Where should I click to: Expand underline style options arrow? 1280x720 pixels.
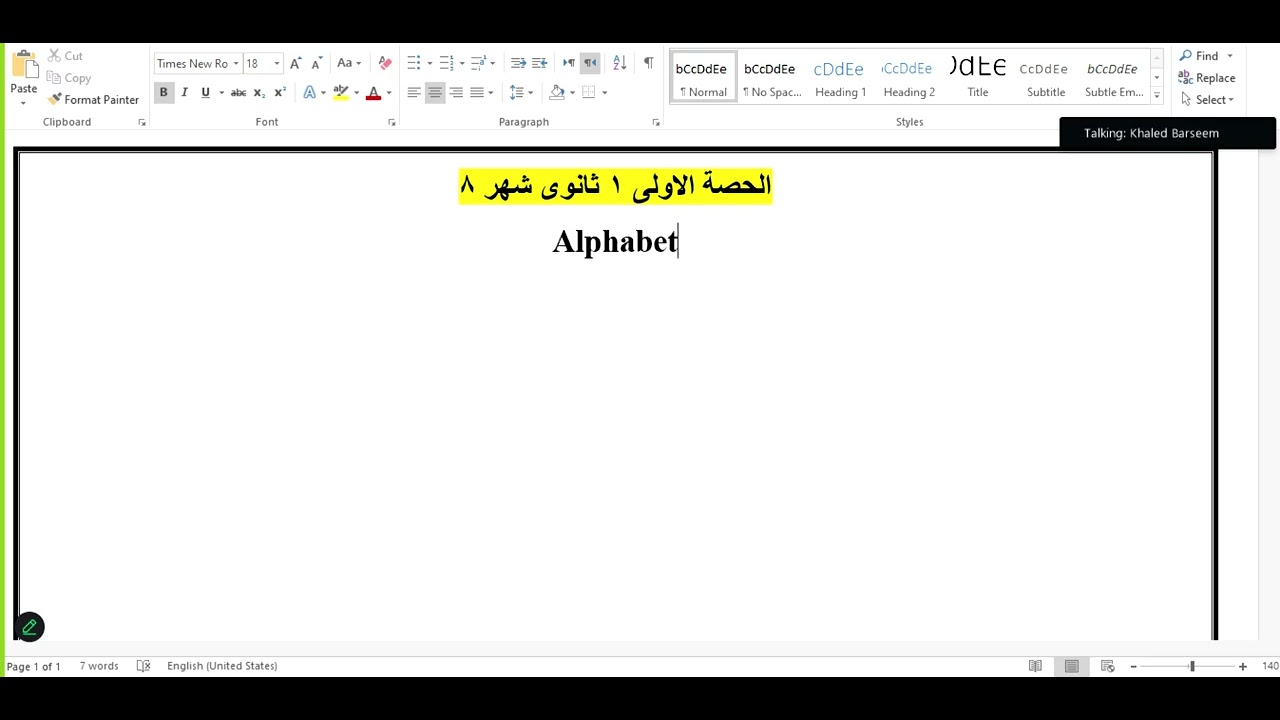click(221, 93)
